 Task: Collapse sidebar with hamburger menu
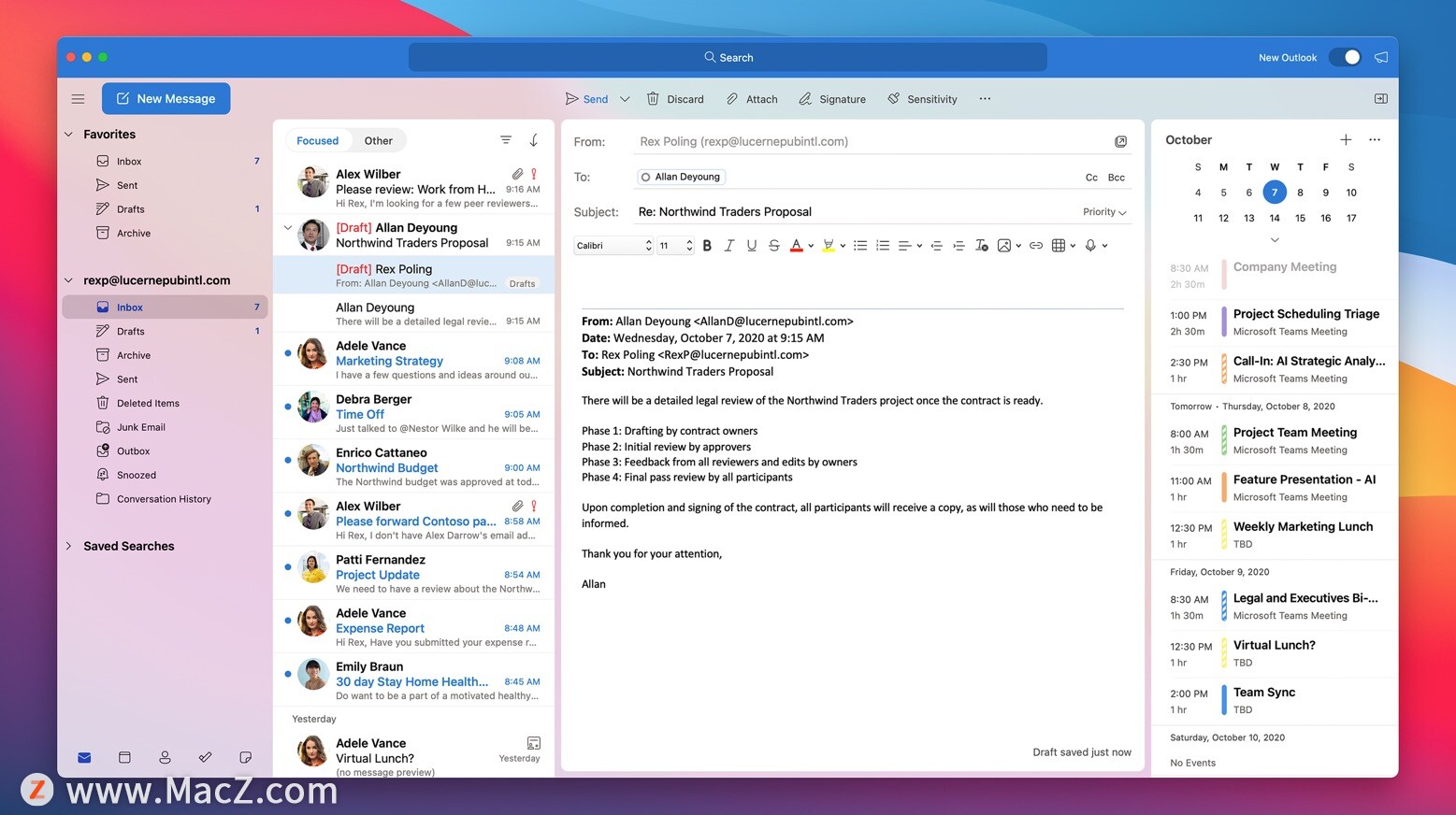[79, 99]
